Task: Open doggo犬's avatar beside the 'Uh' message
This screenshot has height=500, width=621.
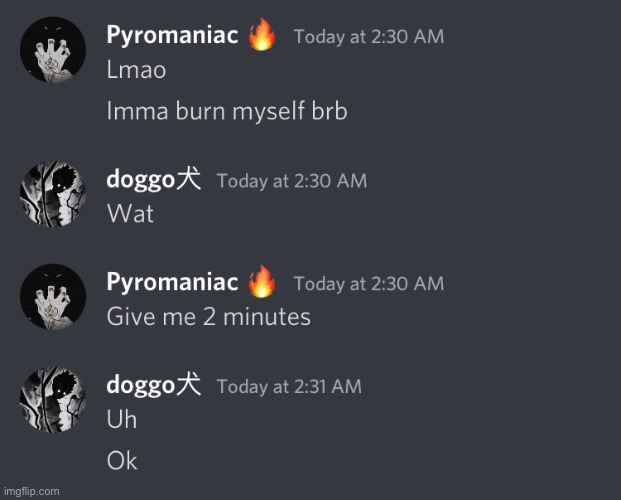Action: pos(53,400)
